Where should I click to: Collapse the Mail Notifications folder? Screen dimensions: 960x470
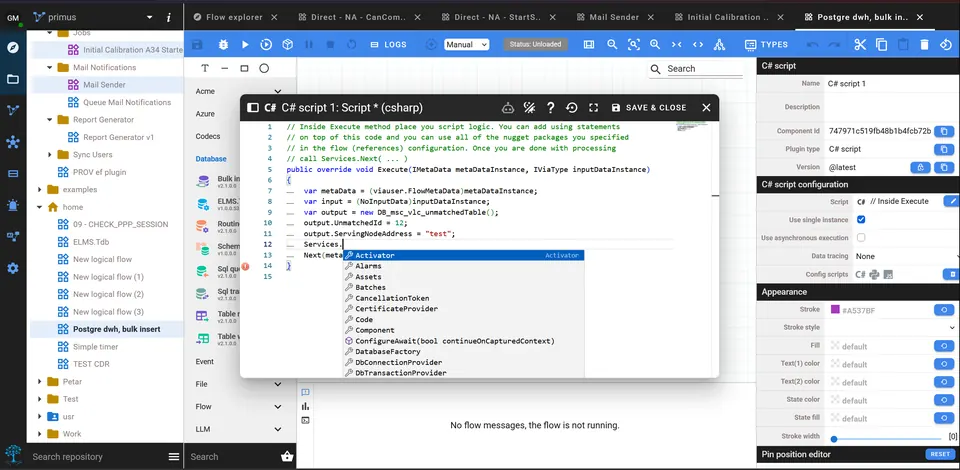point(50,67)
